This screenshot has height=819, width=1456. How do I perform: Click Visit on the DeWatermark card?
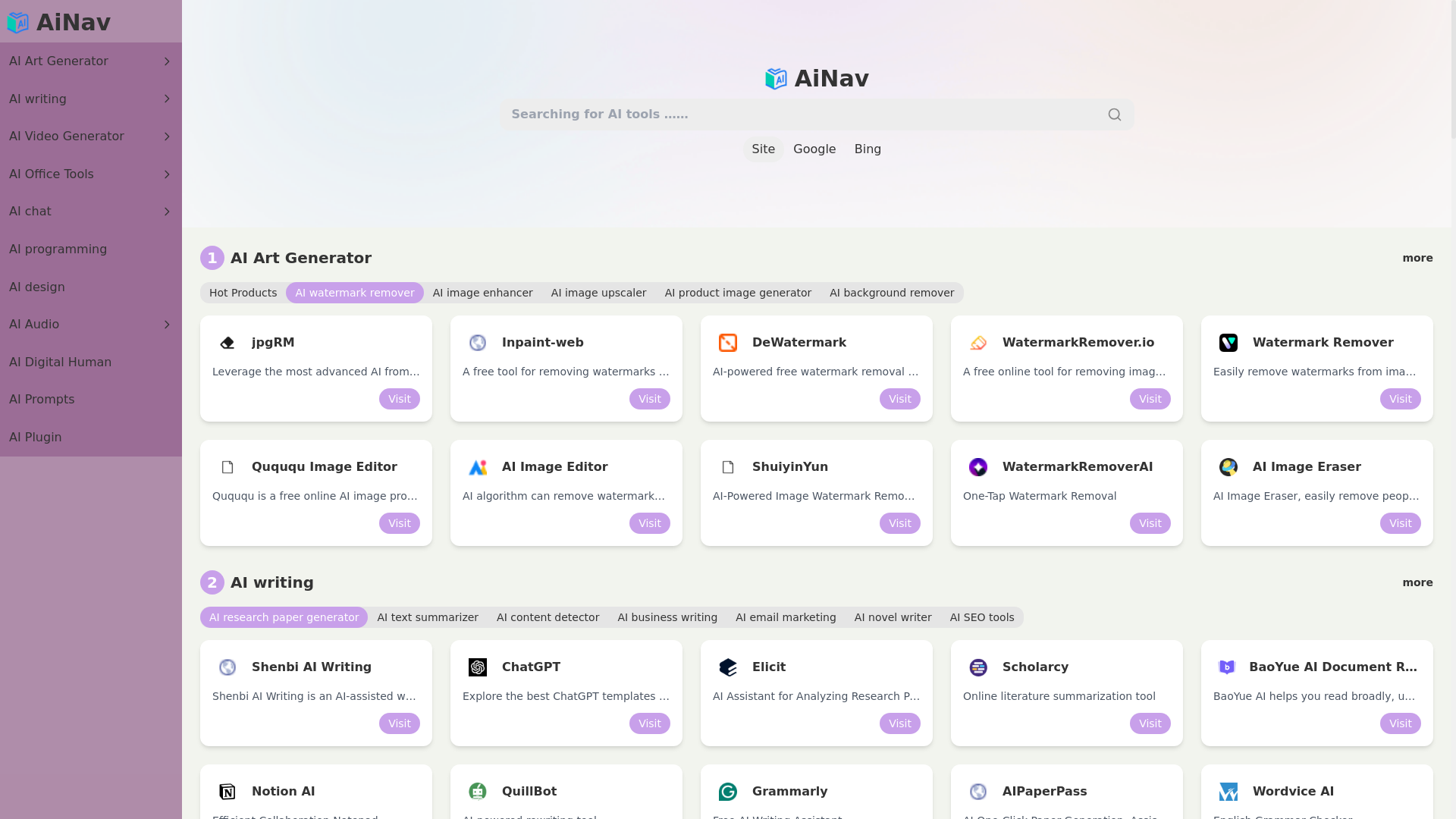pyautogui.click(x=900, y=399)
